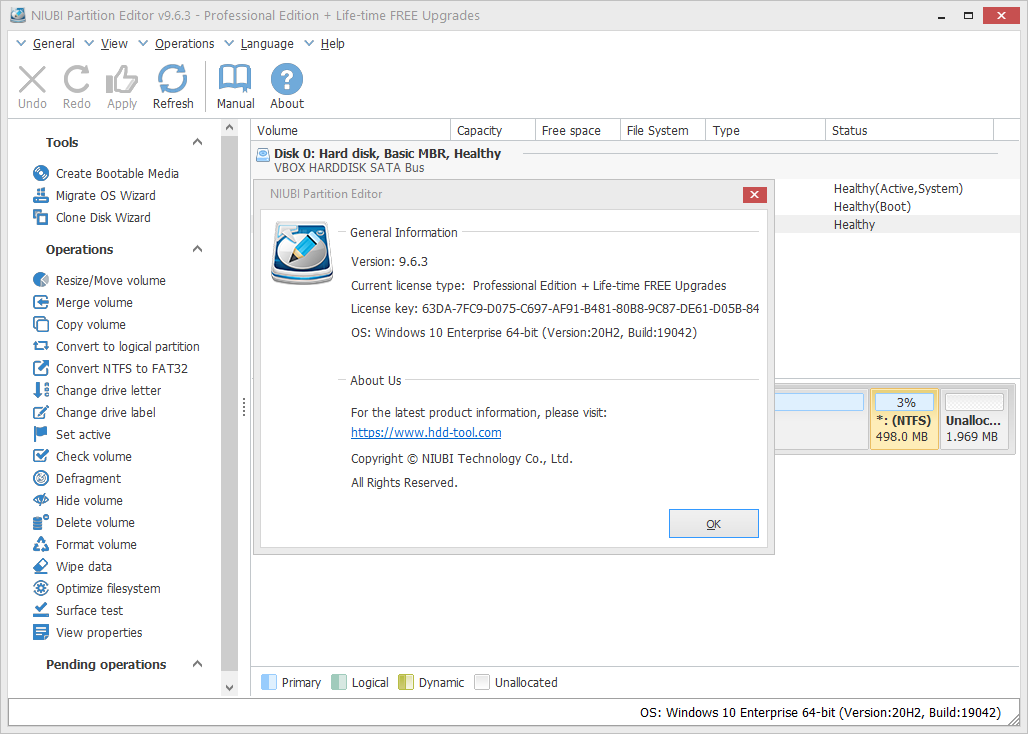Click "Version: 9.6.3" text
This screenshot has width=1028, height=734.
tap(389, 261)
